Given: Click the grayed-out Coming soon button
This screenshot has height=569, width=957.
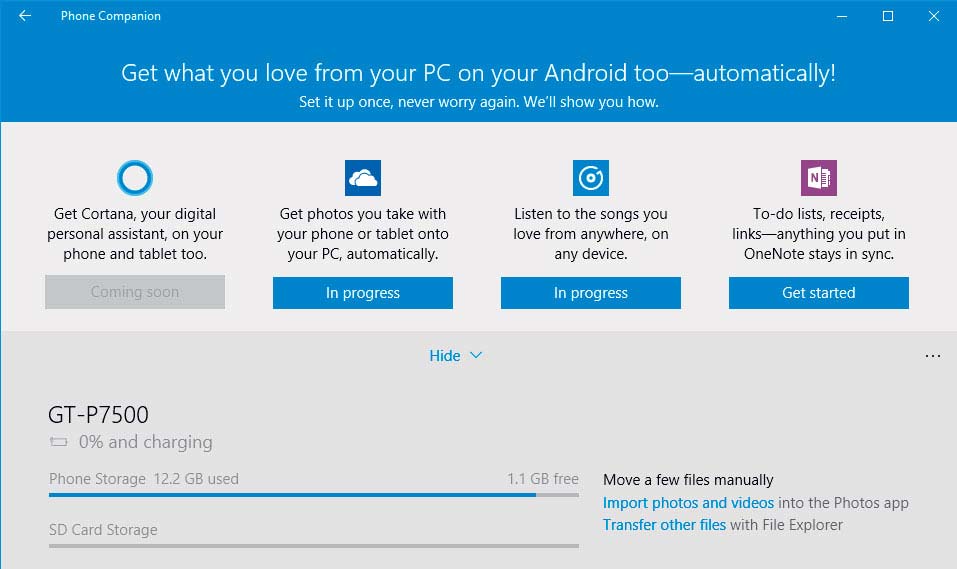Looking at the screenshot, I should [135, 292].
